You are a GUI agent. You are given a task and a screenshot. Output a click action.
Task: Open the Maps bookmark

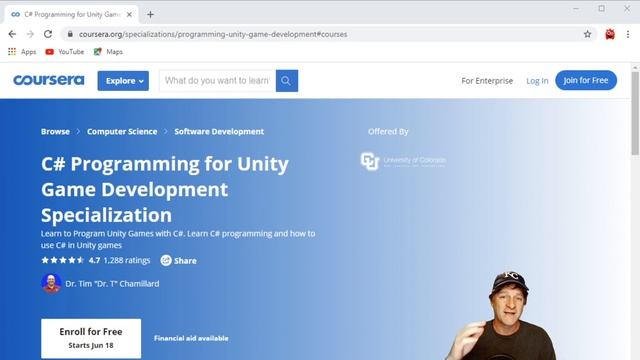pos(108,52)
